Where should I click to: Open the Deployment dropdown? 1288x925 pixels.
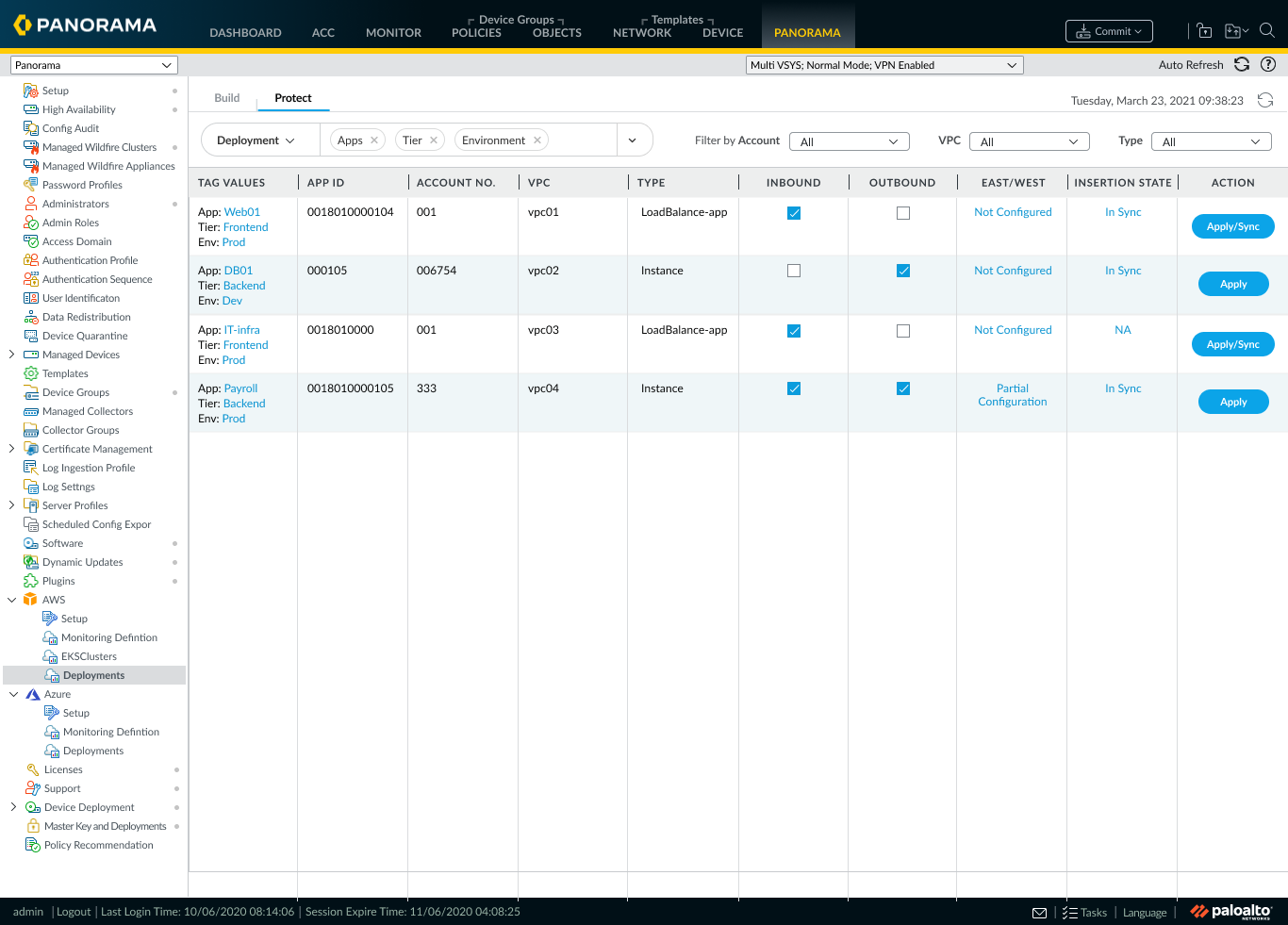[x=256, y=140]
